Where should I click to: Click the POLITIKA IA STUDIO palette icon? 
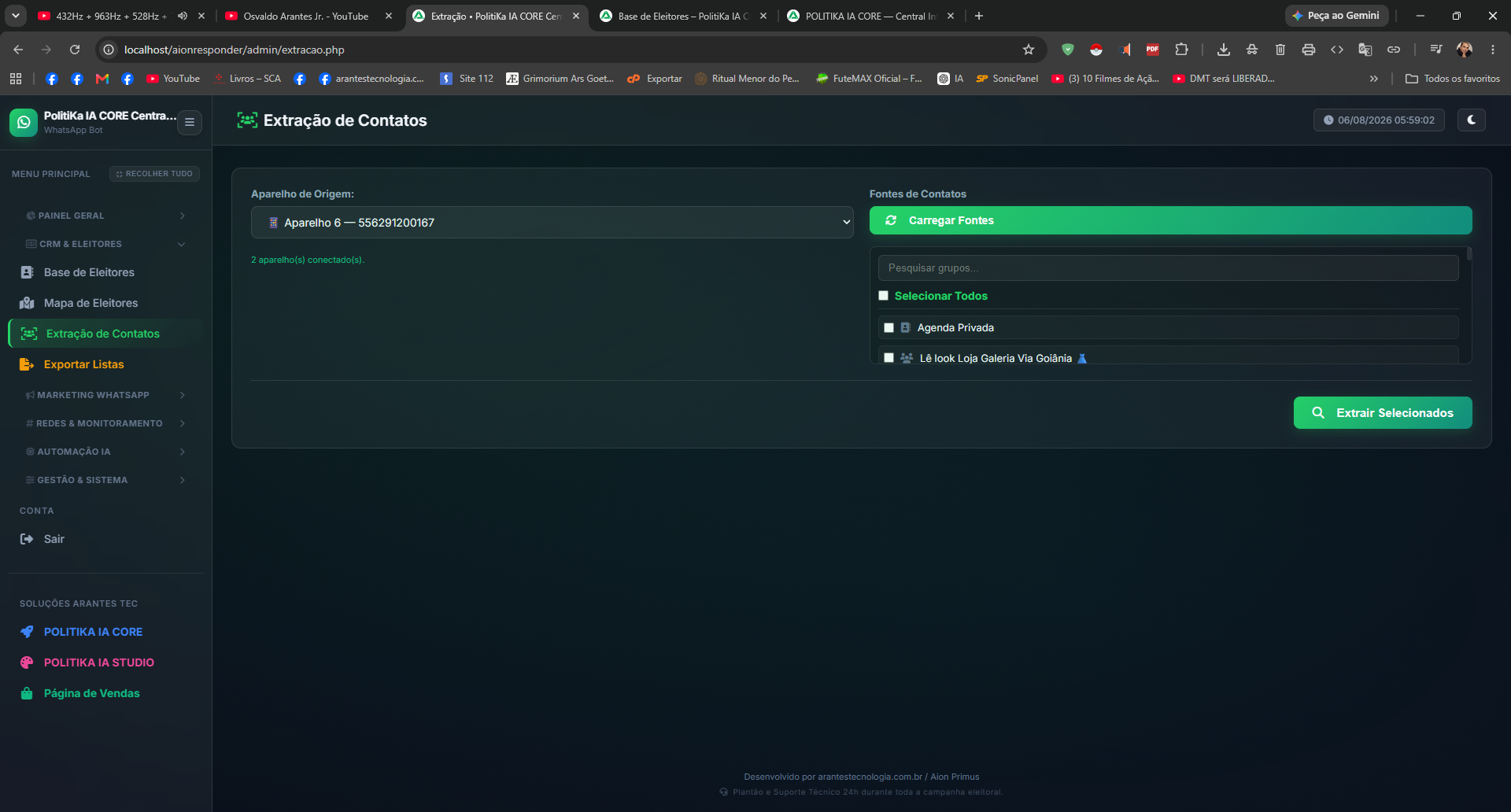[x=27, y=663]
